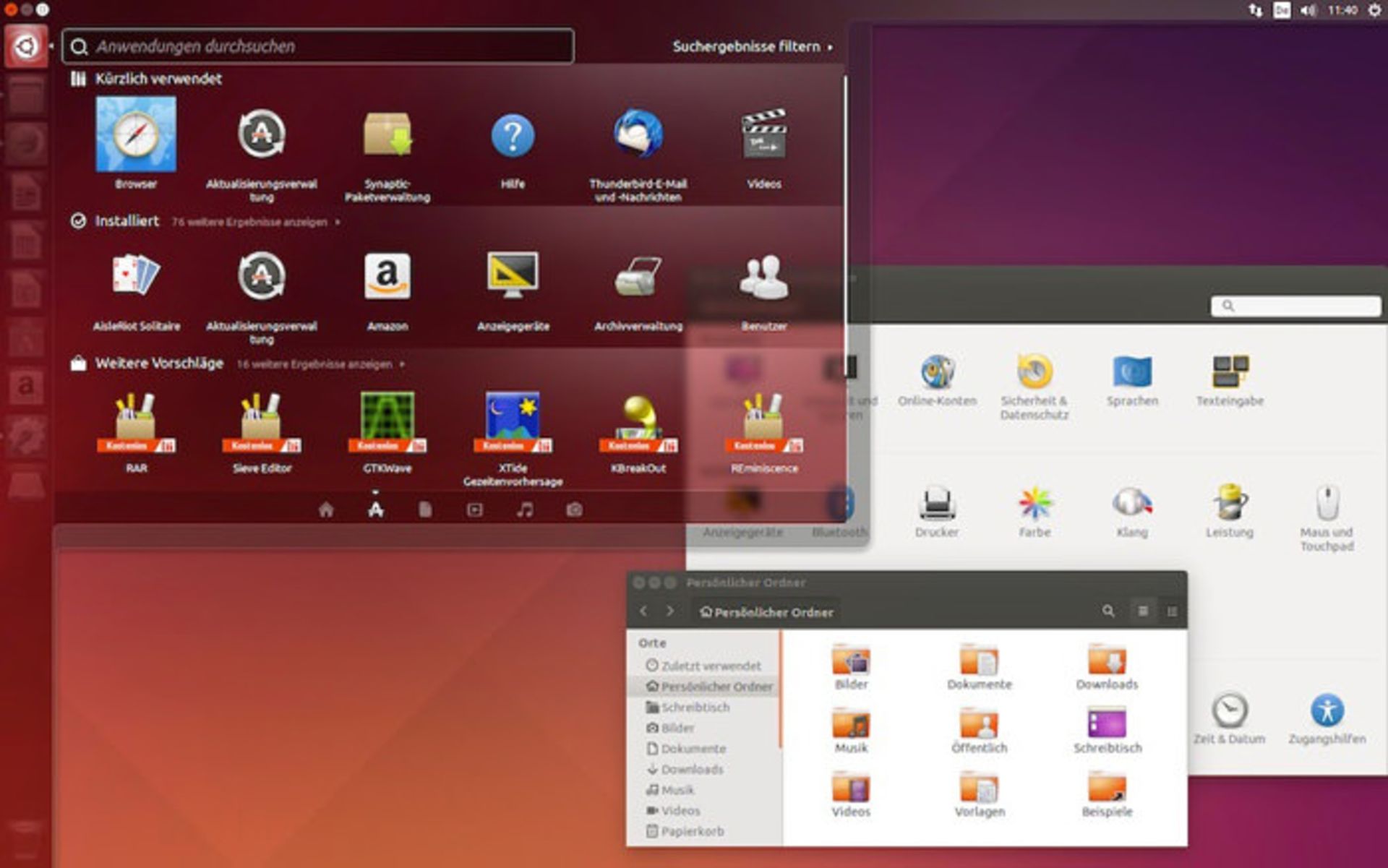1388x868 pixels.
Task: Open the Hilfe application icon
Action: click(x=513, y=135)
